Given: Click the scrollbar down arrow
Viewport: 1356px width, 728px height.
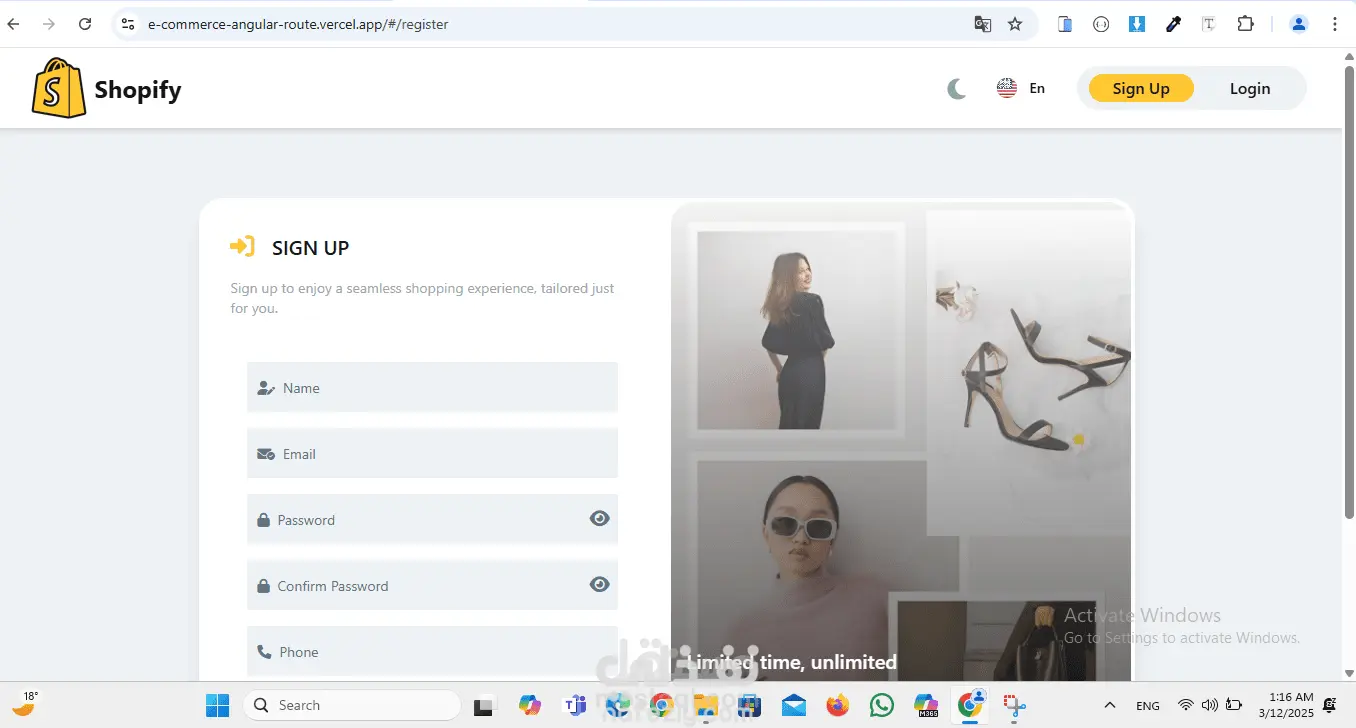Looking at the screenshot, I should click(1348, 673).
